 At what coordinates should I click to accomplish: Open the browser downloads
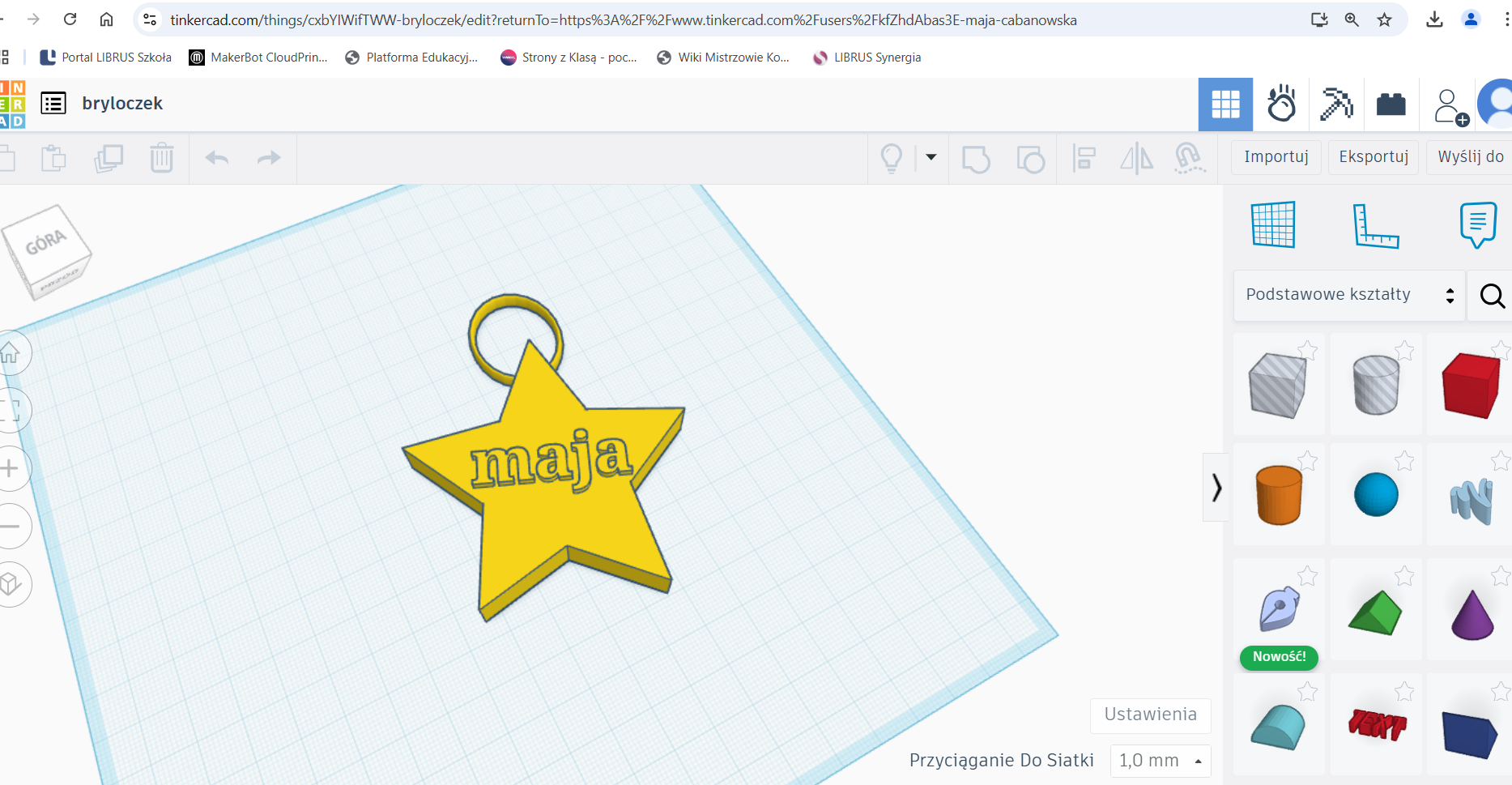1434,19
